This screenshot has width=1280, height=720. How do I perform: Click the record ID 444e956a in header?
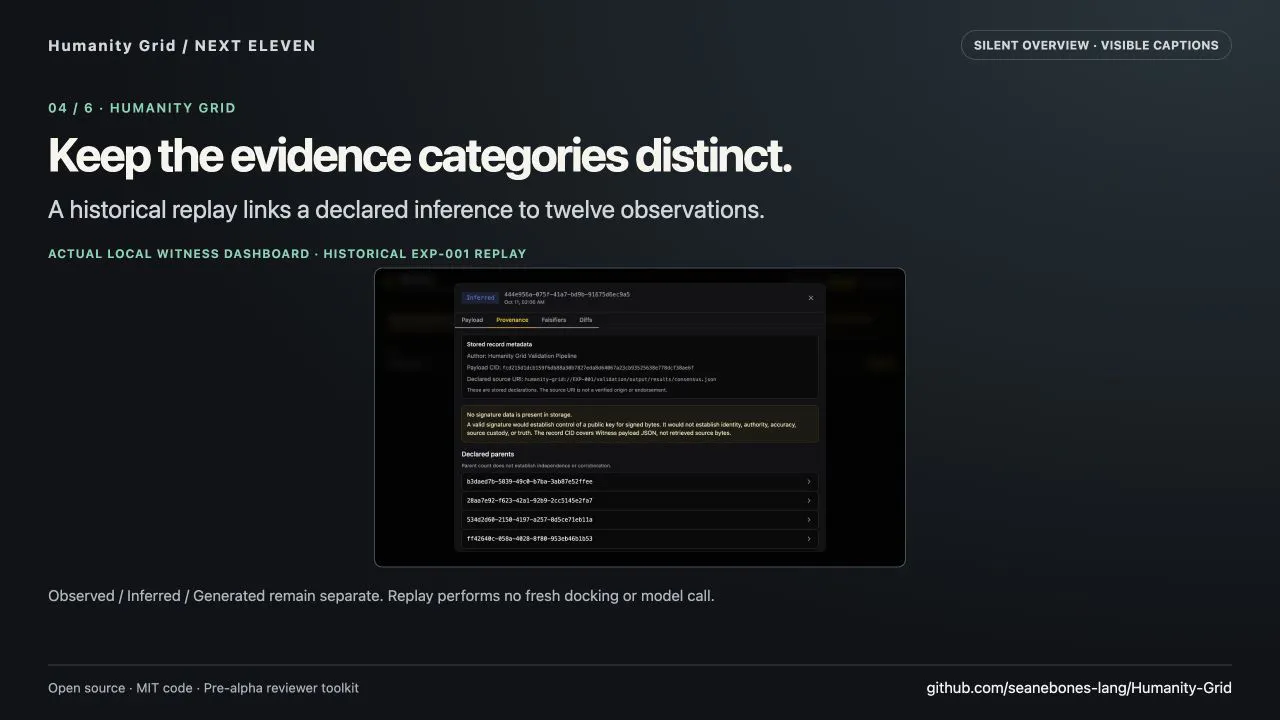tap(567, 294)
